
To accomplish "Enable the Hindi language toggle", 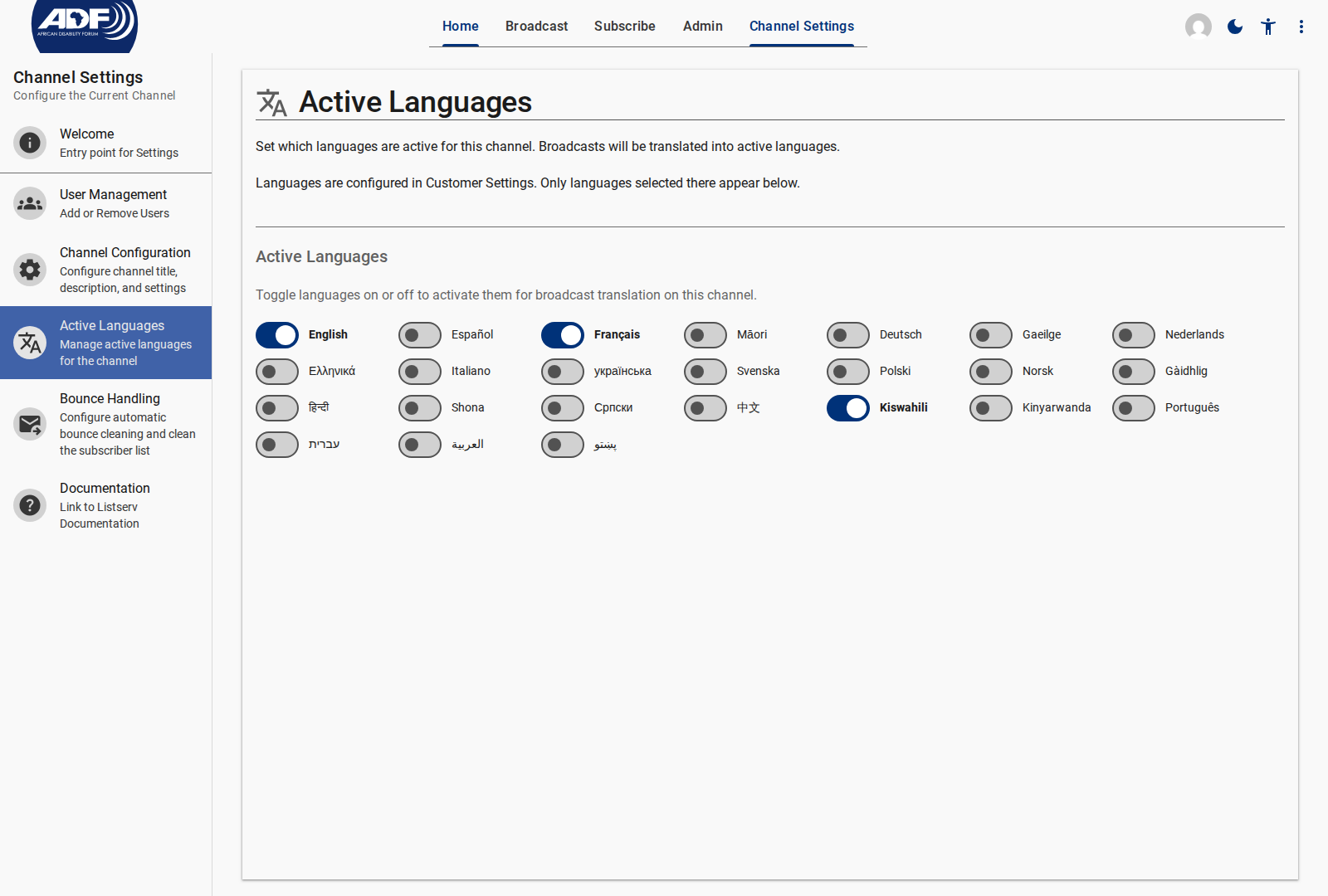I will pyautogui.click(x=277, y=408).
